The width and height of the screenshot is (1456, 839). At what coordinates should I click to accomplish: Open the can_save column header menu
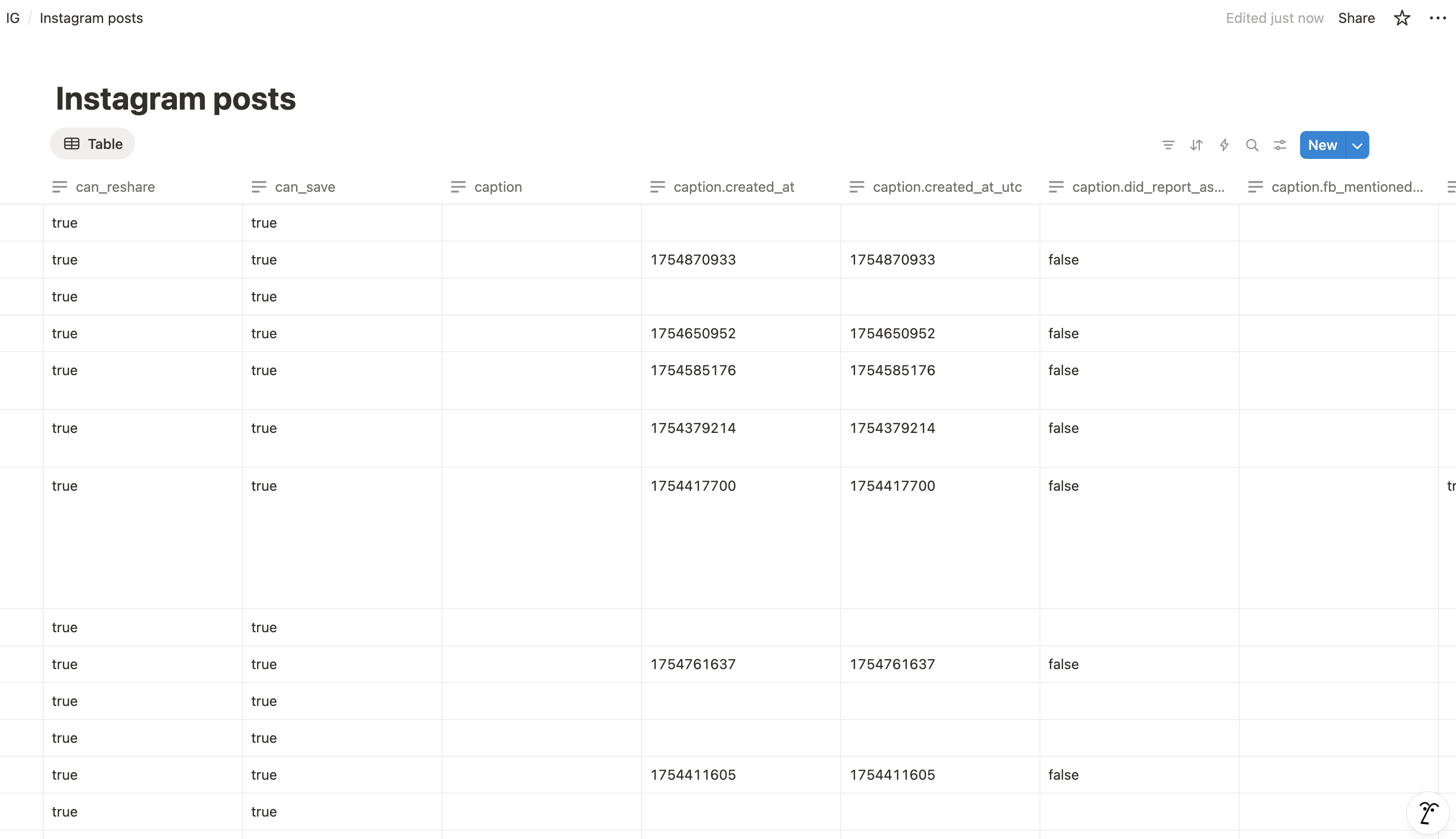click(342, 187)
